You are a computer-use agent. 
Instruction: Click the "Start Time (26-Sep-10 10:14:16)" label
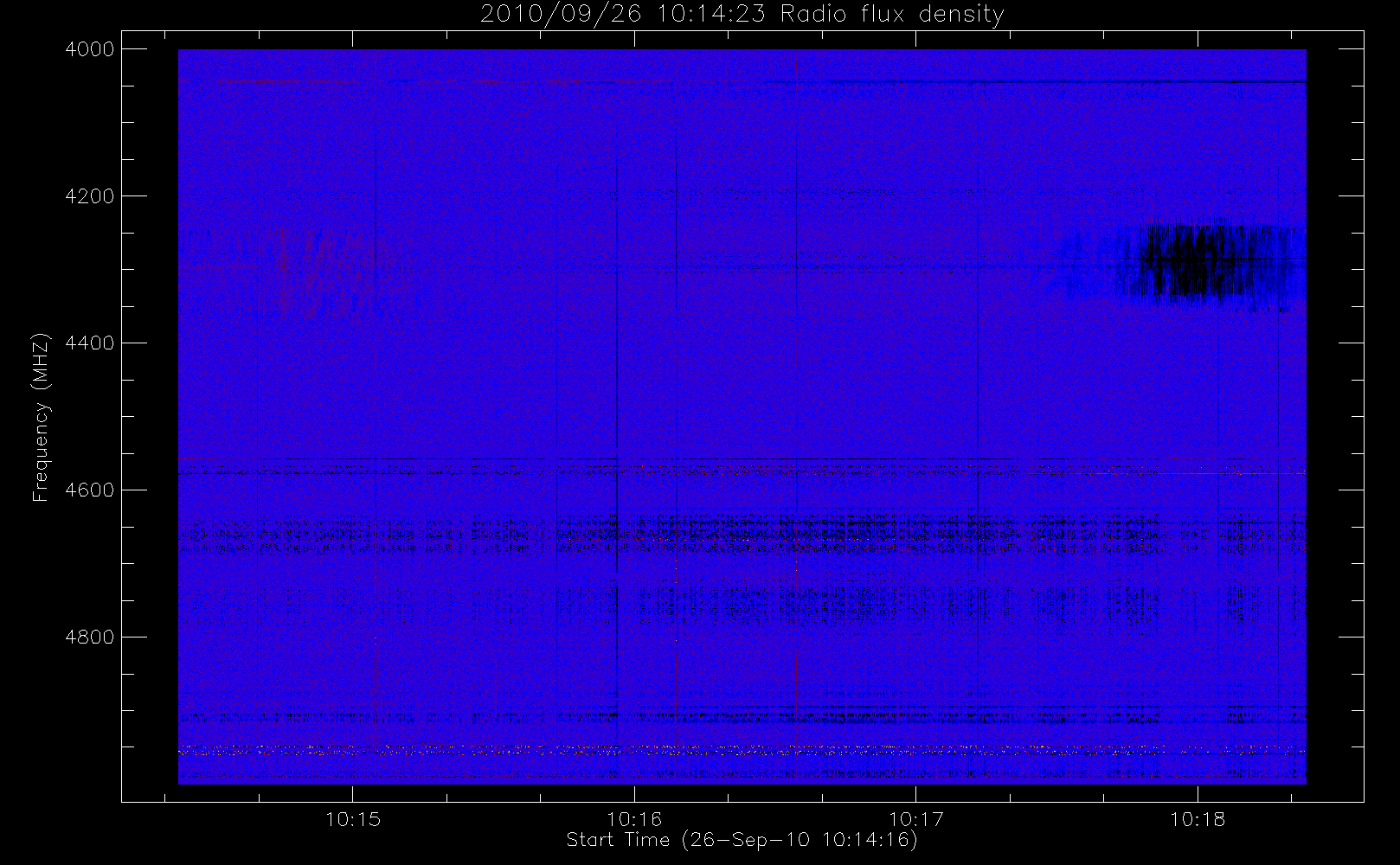coord(742,840)
